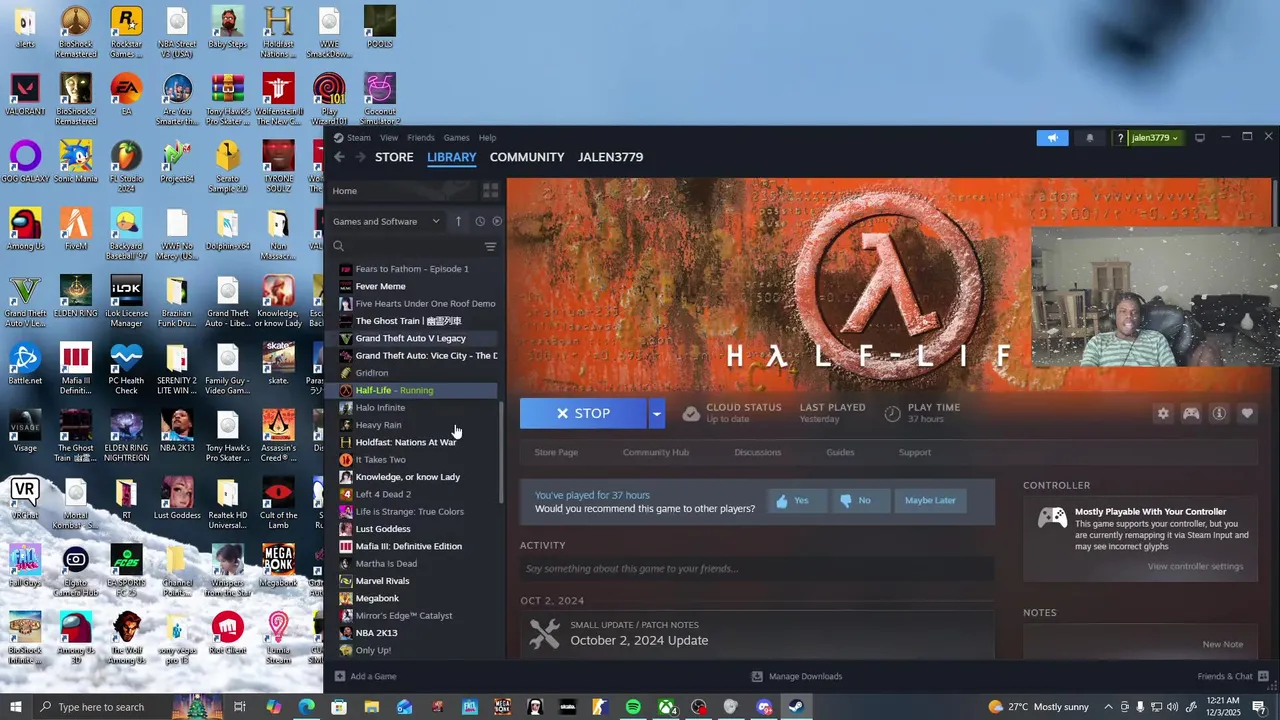Image resolution: width=1280 pixels, height=720 pixels.
Task: Open the Friends menu
Action: [421, 138]
